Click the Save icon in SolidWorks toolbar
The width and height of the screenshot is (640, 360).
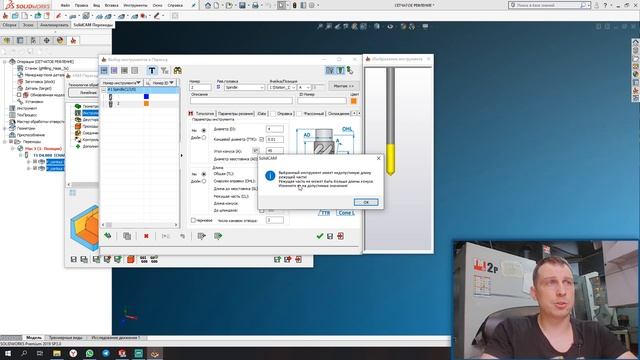(x=242, y=5)
